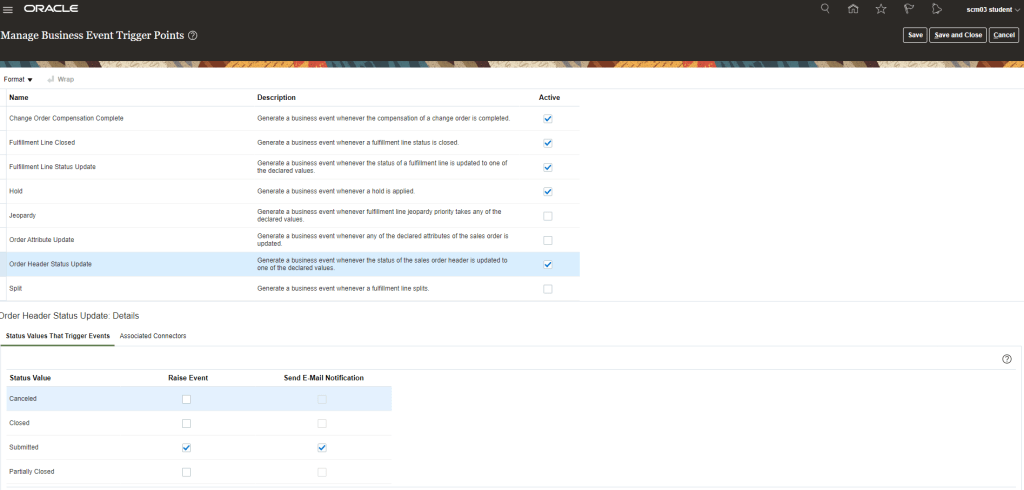The width and height of the screenshot is (1024, 490).
Task: Open the Watchlist flag icon
Action: (909, 9)
